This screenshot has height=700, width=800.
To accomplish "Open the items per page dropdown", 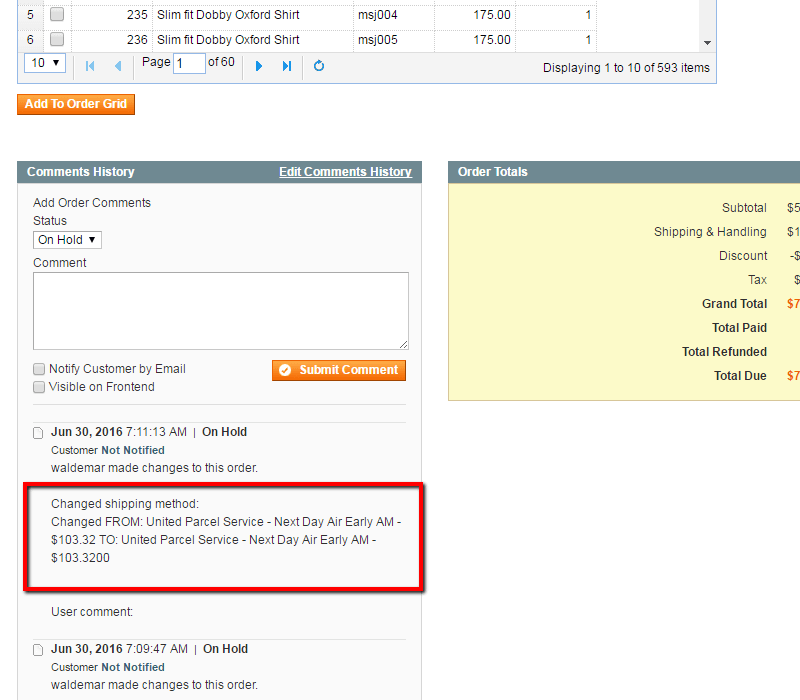I will pos(44,63).
